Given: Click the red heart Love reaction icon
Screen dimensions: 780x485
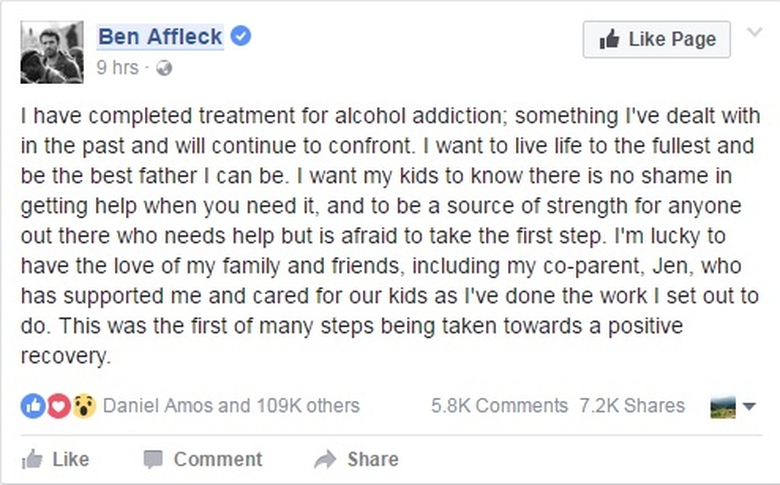Looking at the screenshot, I should click(x=58, y=406).
